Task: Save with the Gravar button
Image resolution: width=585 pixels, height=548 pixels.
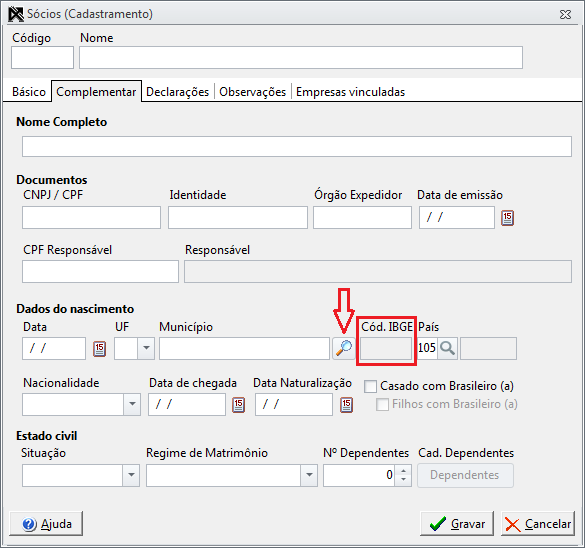Action: coord(457,524)
